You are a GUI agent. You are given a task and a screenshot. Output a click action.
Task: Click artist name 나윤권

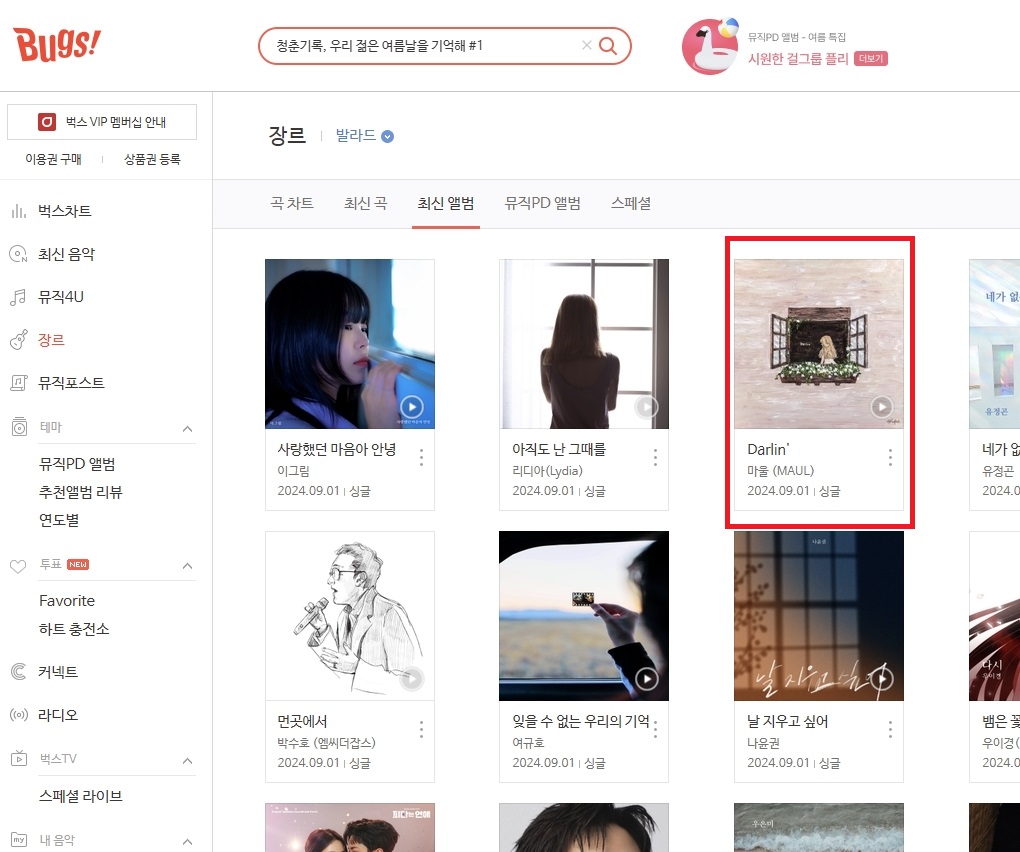763,743
